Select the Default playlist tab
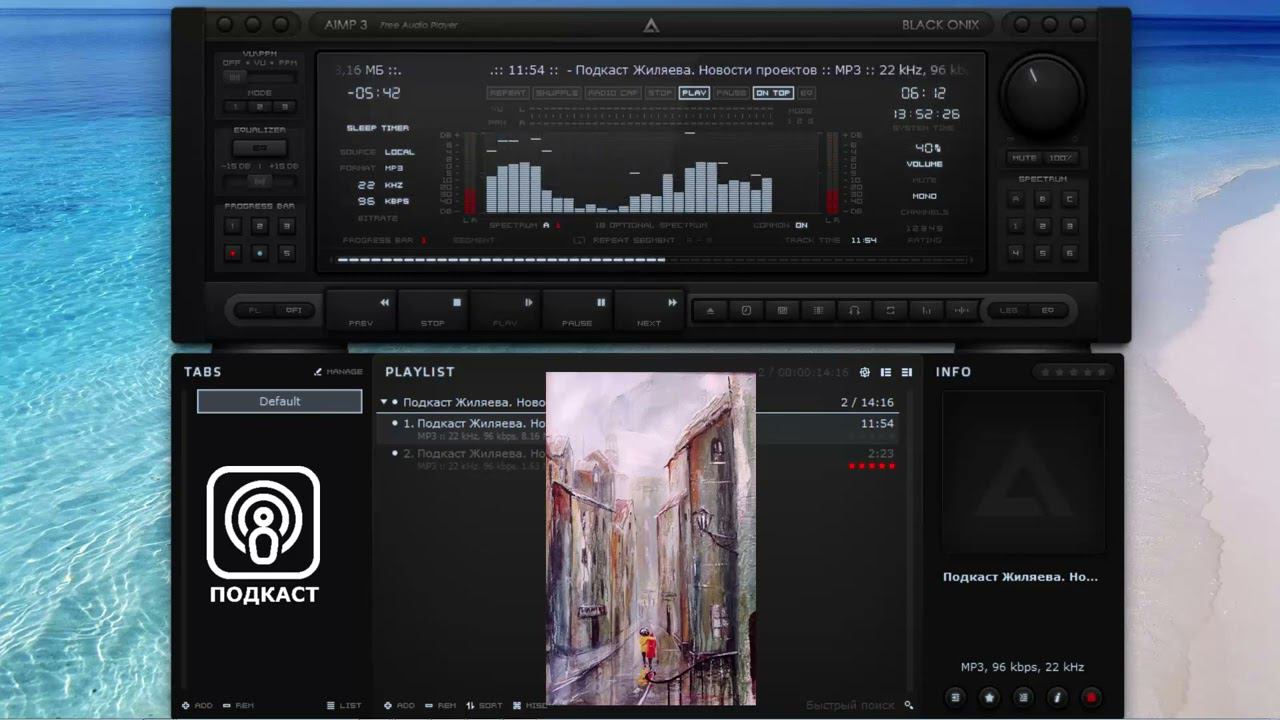Screen dimensions: 1280x720 point(280,401)
